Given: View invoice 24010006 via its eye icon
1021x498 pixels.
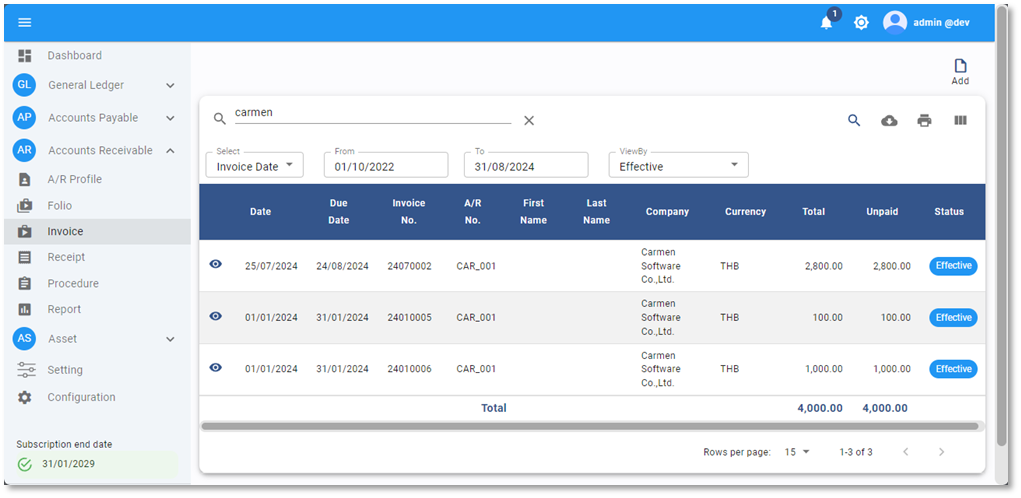Looking at the screenshot, I should tap(215, 368).
